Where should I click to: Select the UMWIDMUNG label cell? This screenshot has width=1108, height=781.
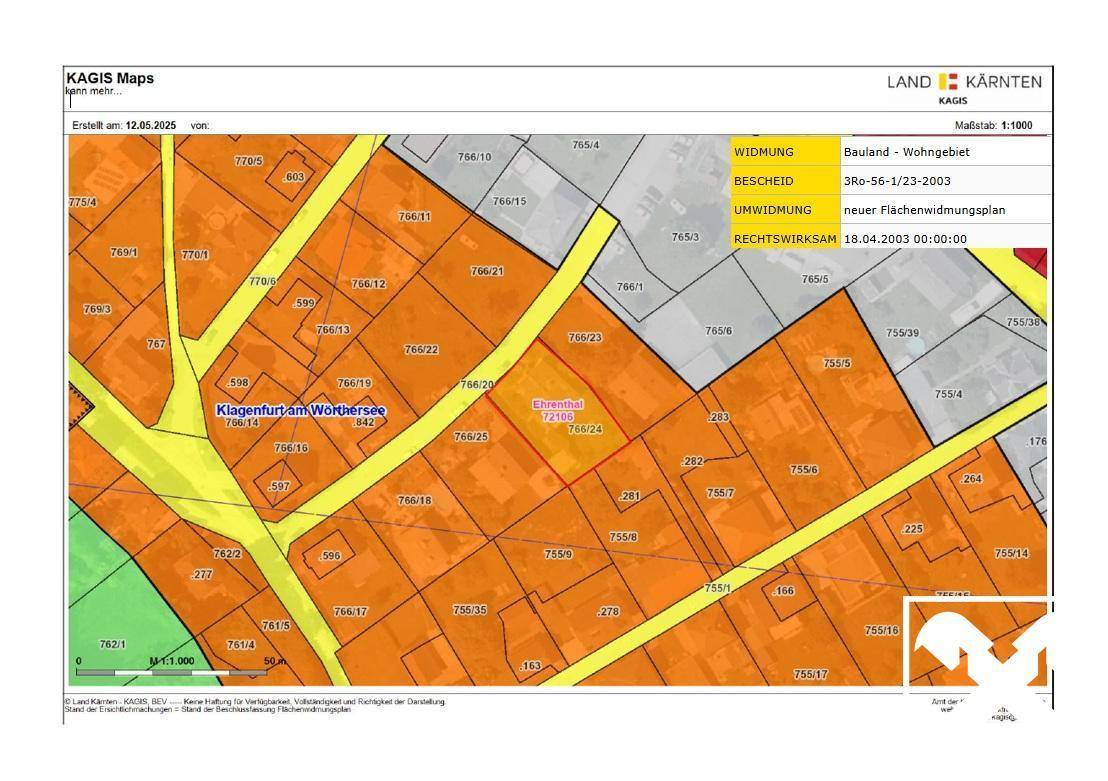click(x=786, y=210)
